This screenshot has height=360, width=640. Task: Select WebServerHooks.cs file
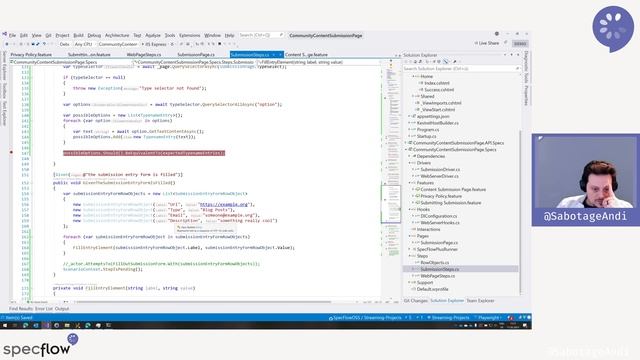point(440,222)
